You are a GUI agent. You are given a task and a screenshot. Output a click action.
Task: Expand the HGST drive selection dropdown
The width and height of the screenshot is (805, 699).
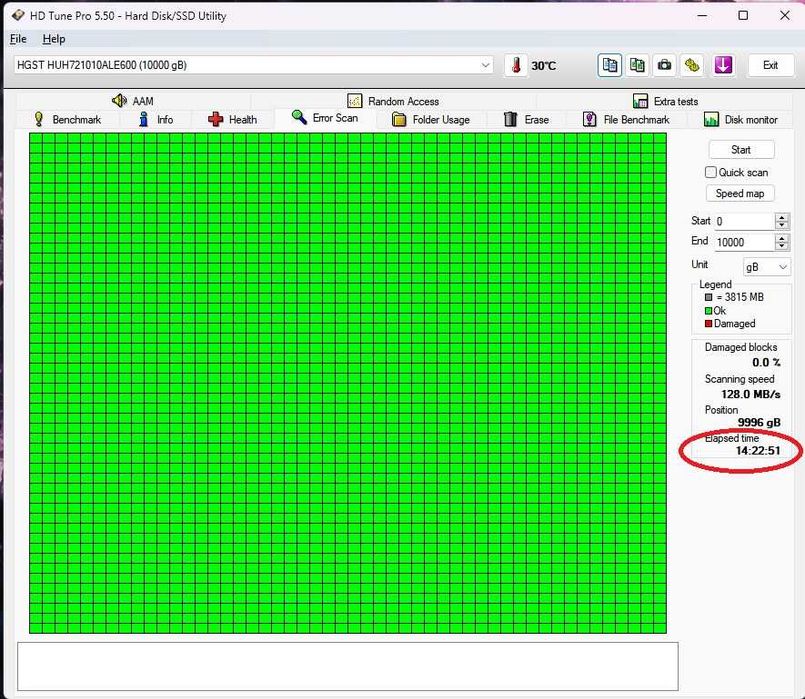(485, 65)
